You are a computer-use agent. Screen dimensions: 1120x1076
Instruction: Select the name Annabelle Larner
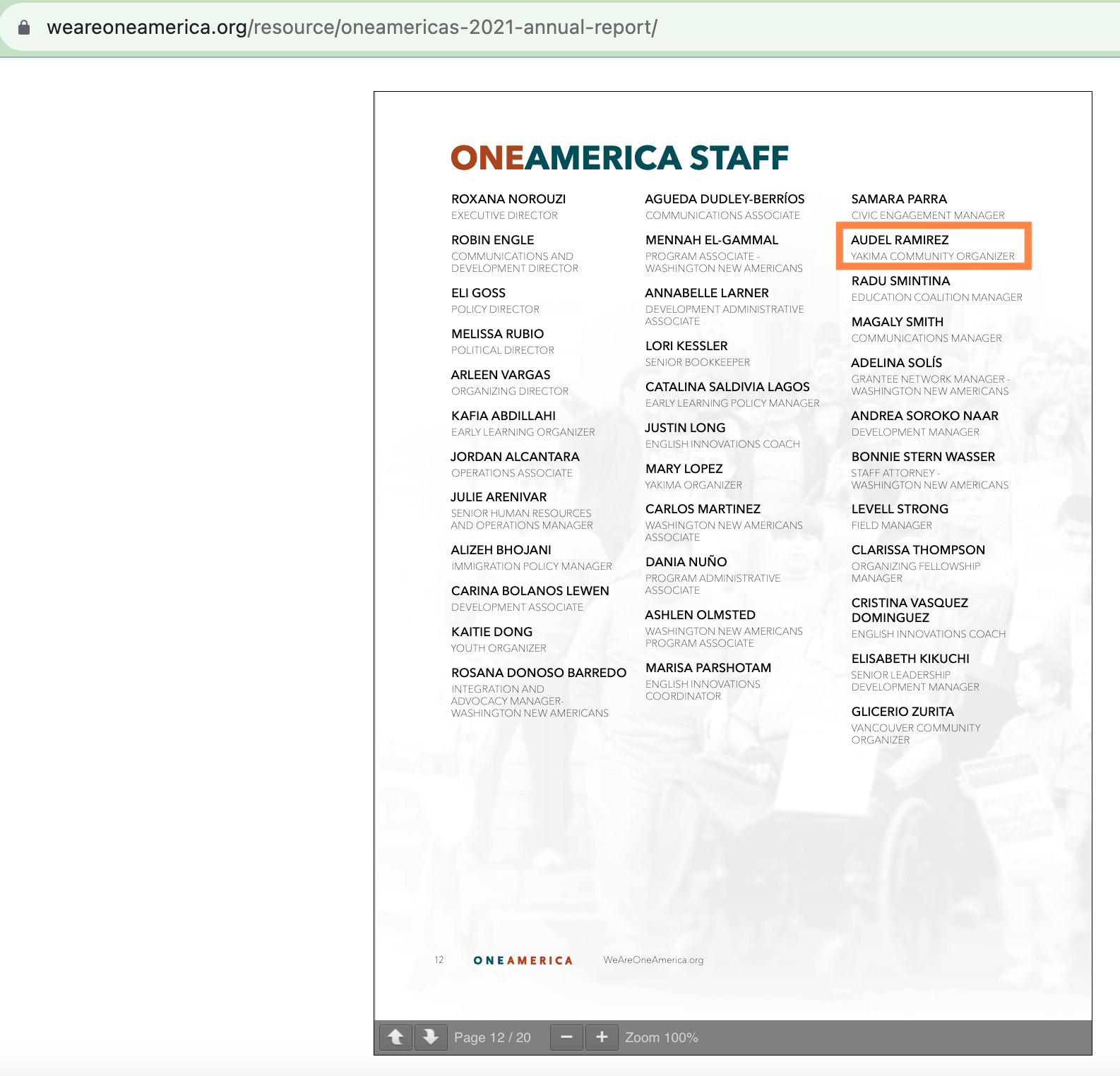[x=707, y=293]
